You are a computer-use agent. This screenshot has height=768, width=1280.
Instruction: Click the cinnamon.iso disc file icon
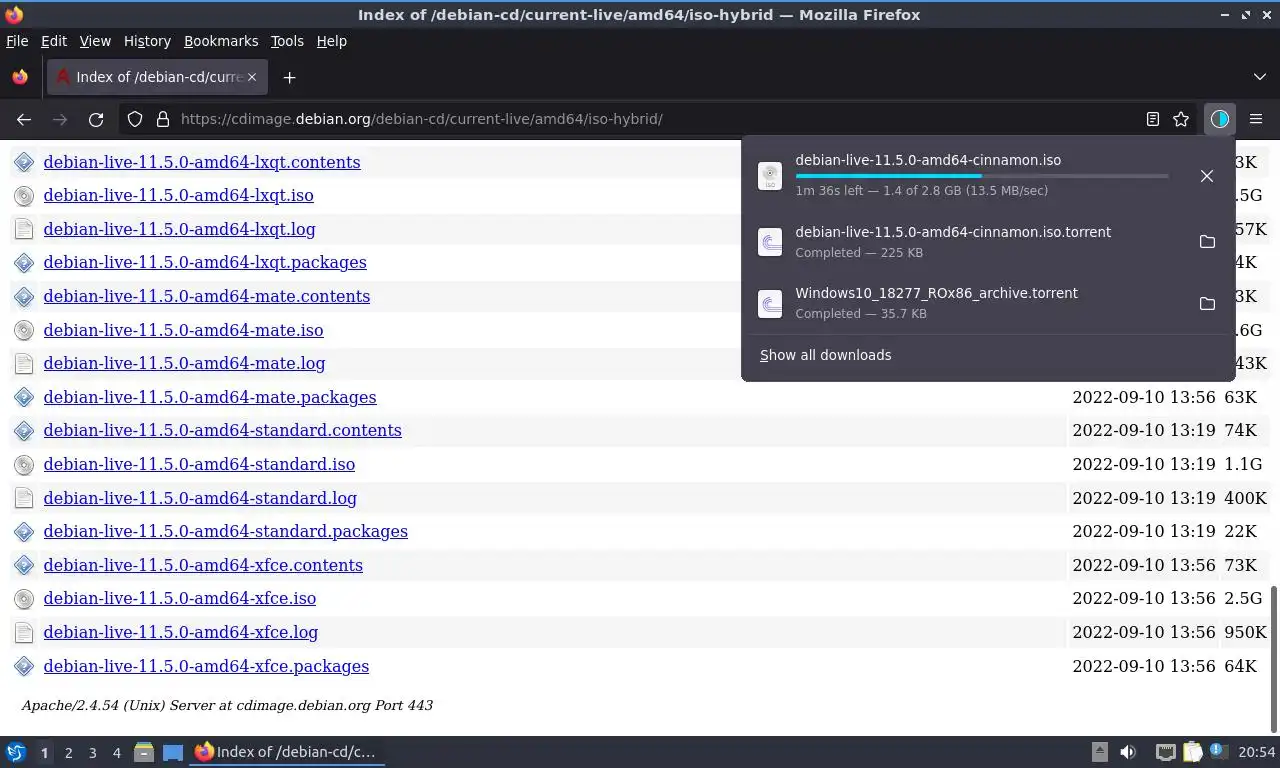[x=770, y=176]
